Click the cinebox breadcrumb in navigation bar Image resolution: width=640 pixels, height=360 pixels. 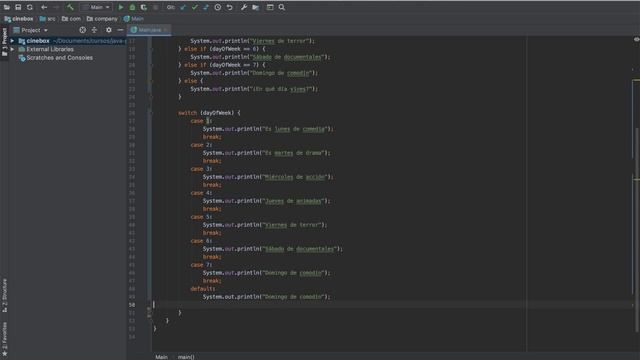(x=19, y=19)
